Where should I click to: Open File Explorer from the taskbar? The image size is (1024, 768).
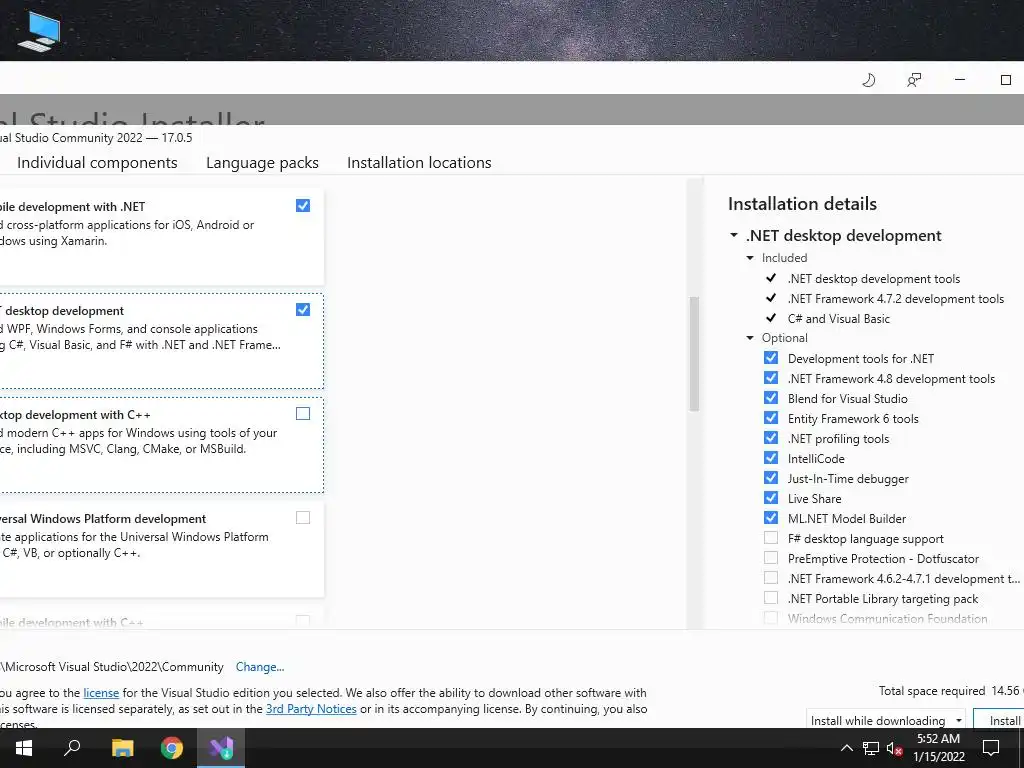[x=122, y=748]
